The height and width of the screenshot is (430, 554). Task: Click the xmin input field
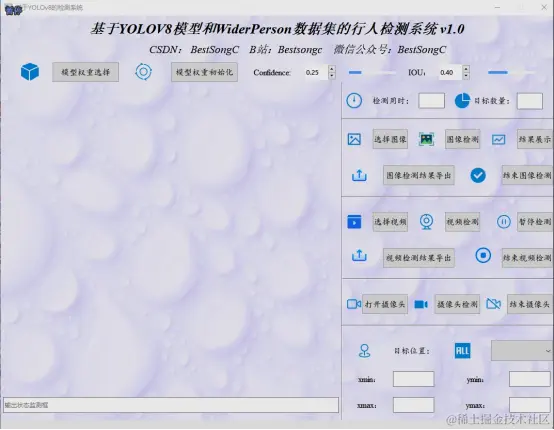(413, 379)
